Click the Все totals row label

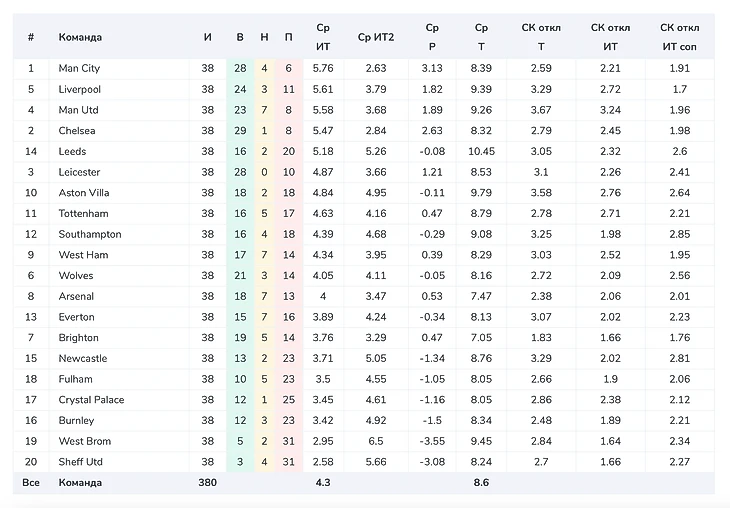[x=31, y=483]
